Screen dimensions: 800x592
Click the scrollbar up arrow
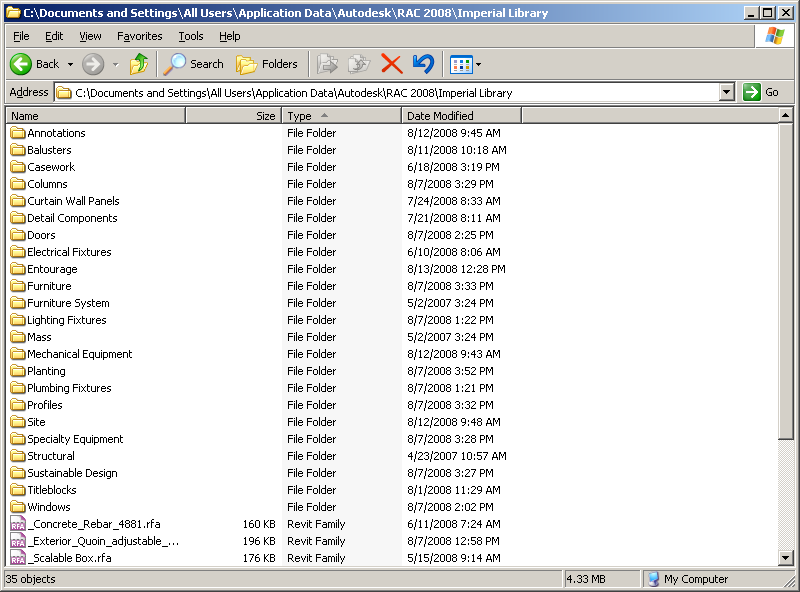[x=786, y=115]
